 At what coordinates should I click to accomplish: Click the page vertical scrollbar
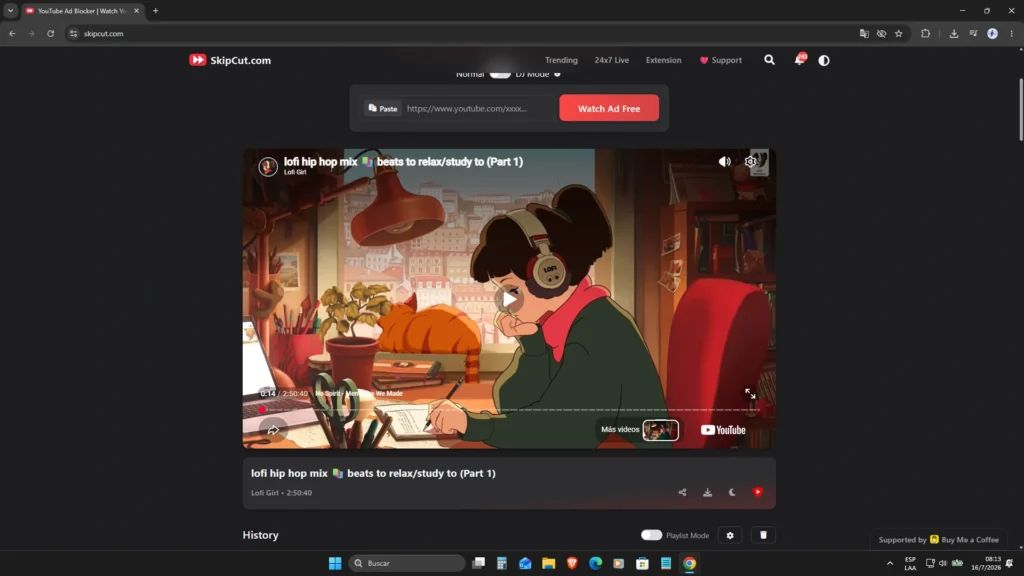coord(1020,109)
